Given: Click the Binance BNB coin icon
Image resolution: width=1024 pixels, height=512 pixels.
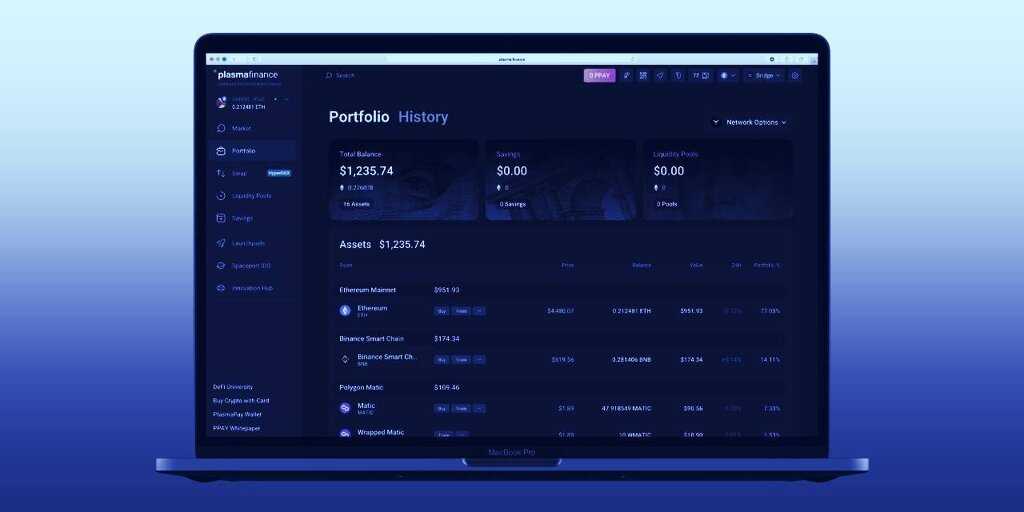Looking at the screenshot, I should coord(345,359).
